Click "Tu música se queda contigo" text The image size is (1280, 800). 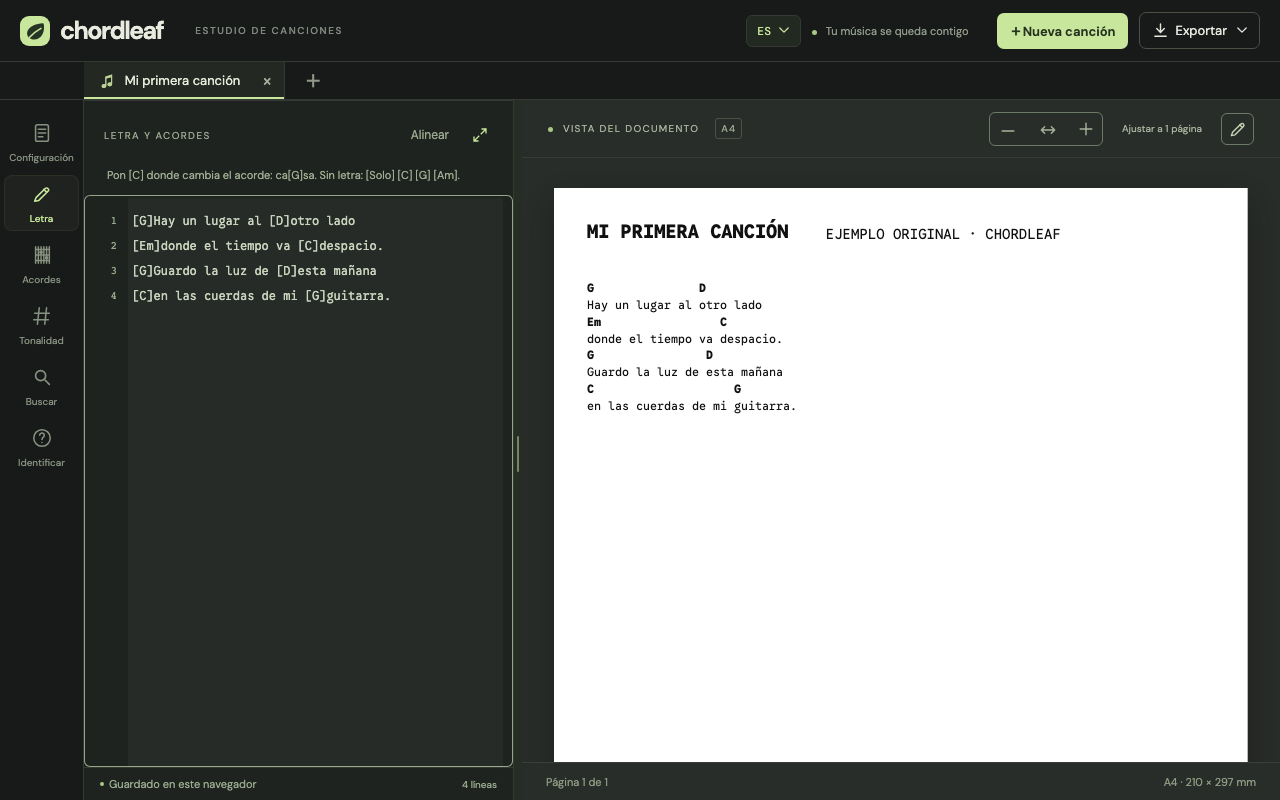coord(897,31)
